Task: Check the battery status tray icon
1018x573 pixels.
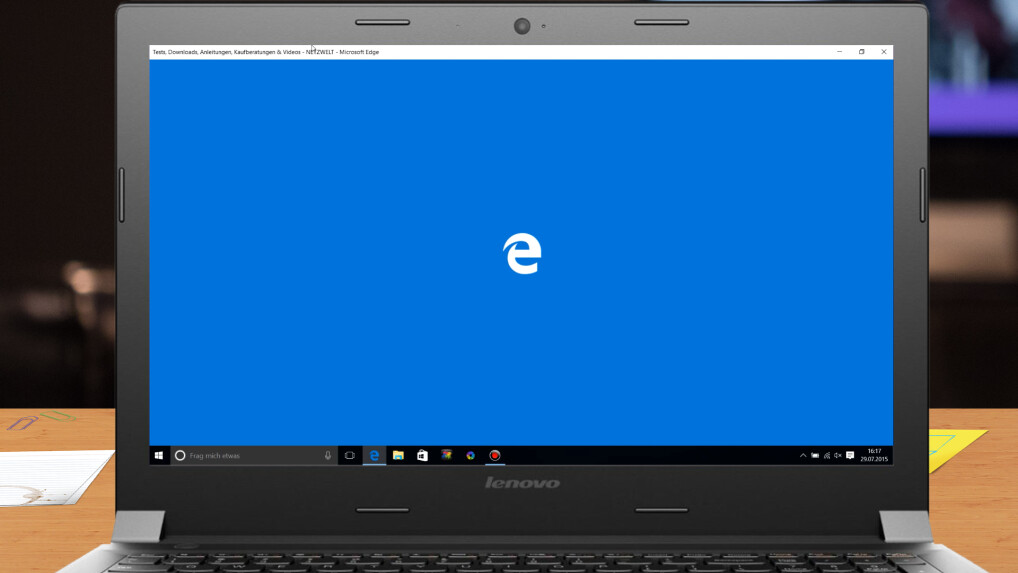Action: coord(815,455)
